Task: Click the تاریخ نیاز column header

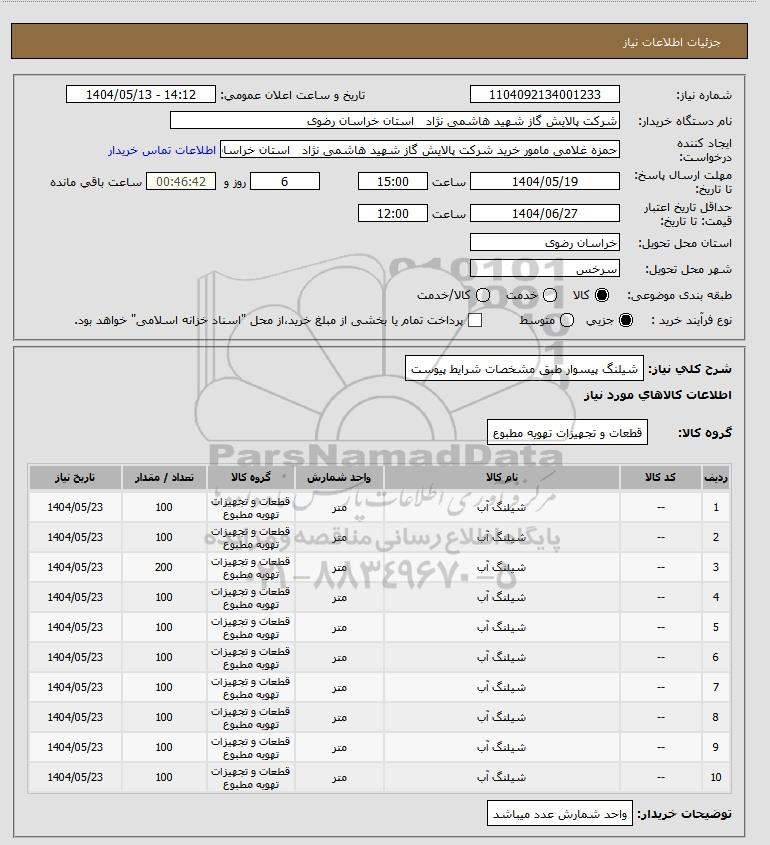Action: click(x=75, y=477)
